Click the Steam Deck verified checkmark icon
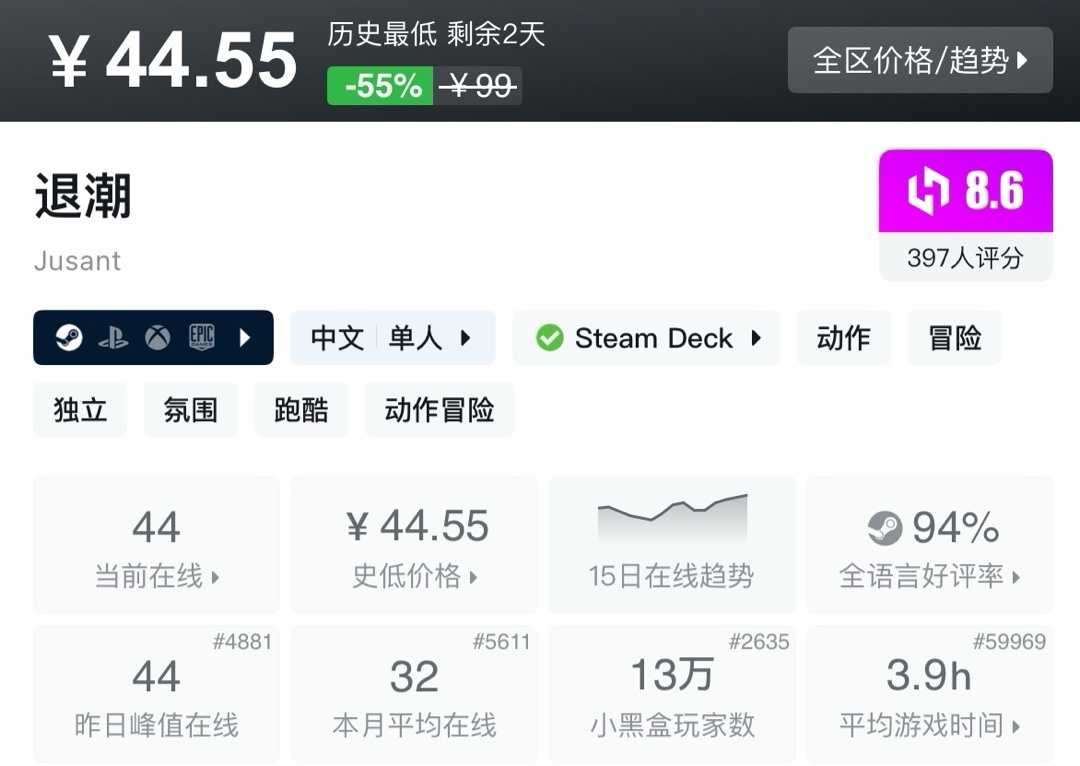 pos(549,338)
